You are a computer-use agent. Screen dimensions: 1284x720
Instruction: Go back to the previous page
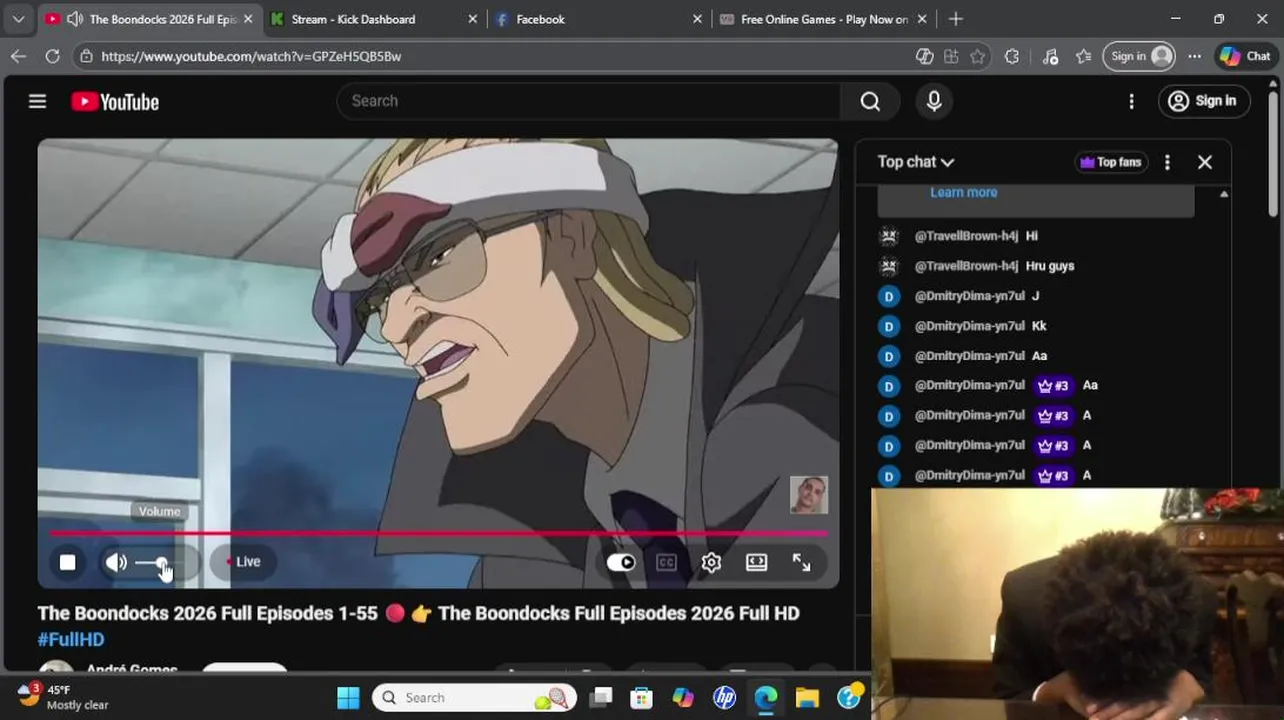[18, 56]
